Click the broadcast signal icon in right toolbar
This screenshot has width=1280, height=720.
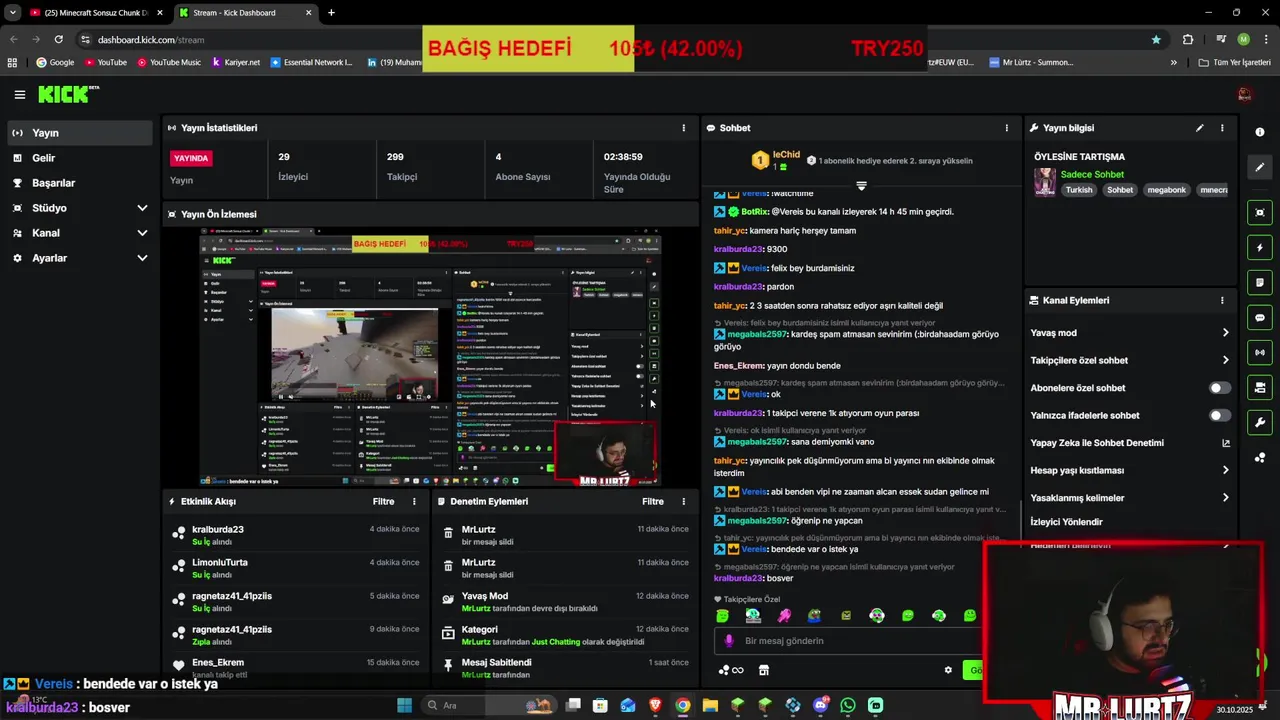[x=1260, y=352]
